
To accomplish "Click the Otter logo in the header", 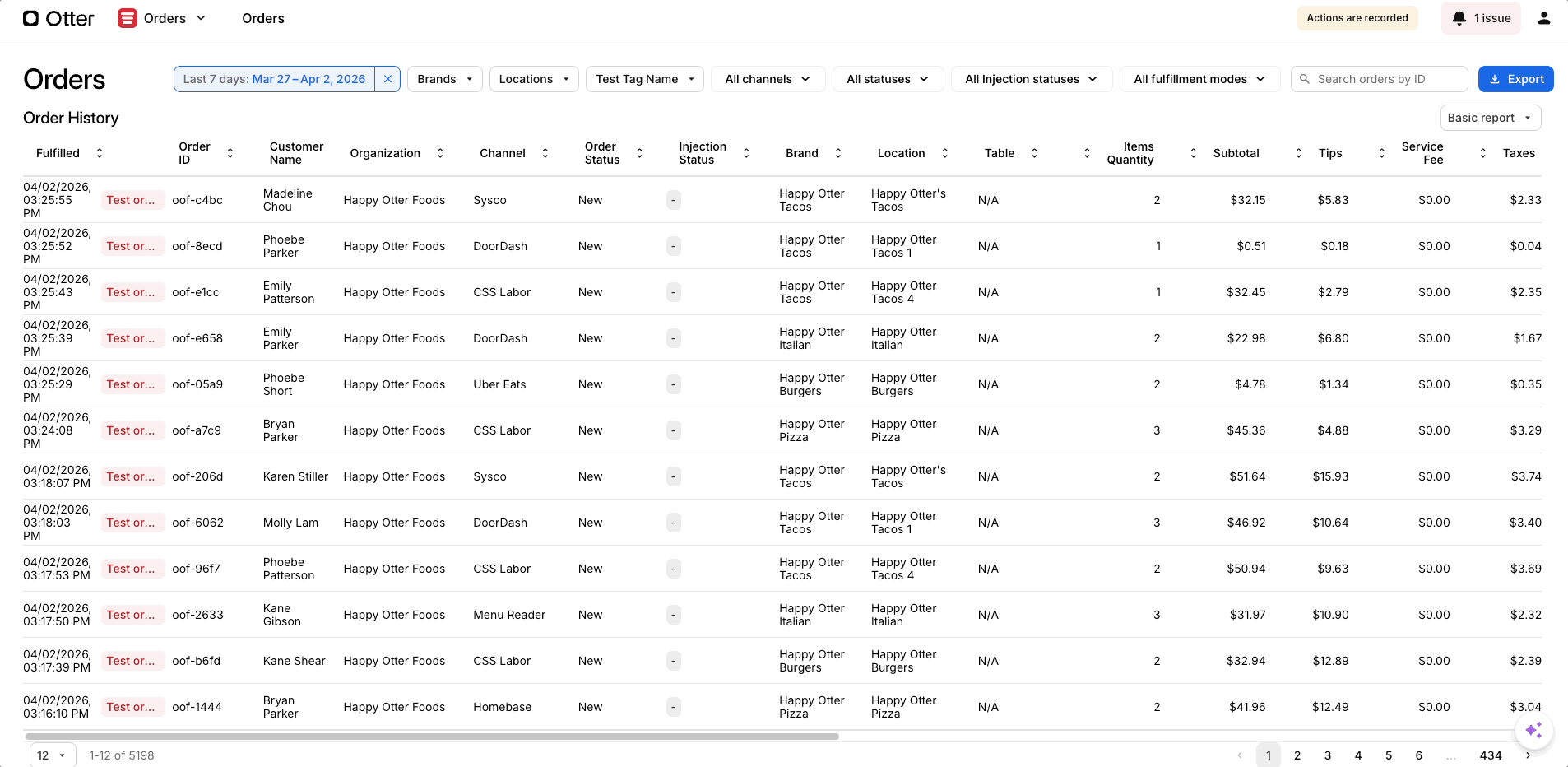I will pyautogui.click(x=58, y=18).
